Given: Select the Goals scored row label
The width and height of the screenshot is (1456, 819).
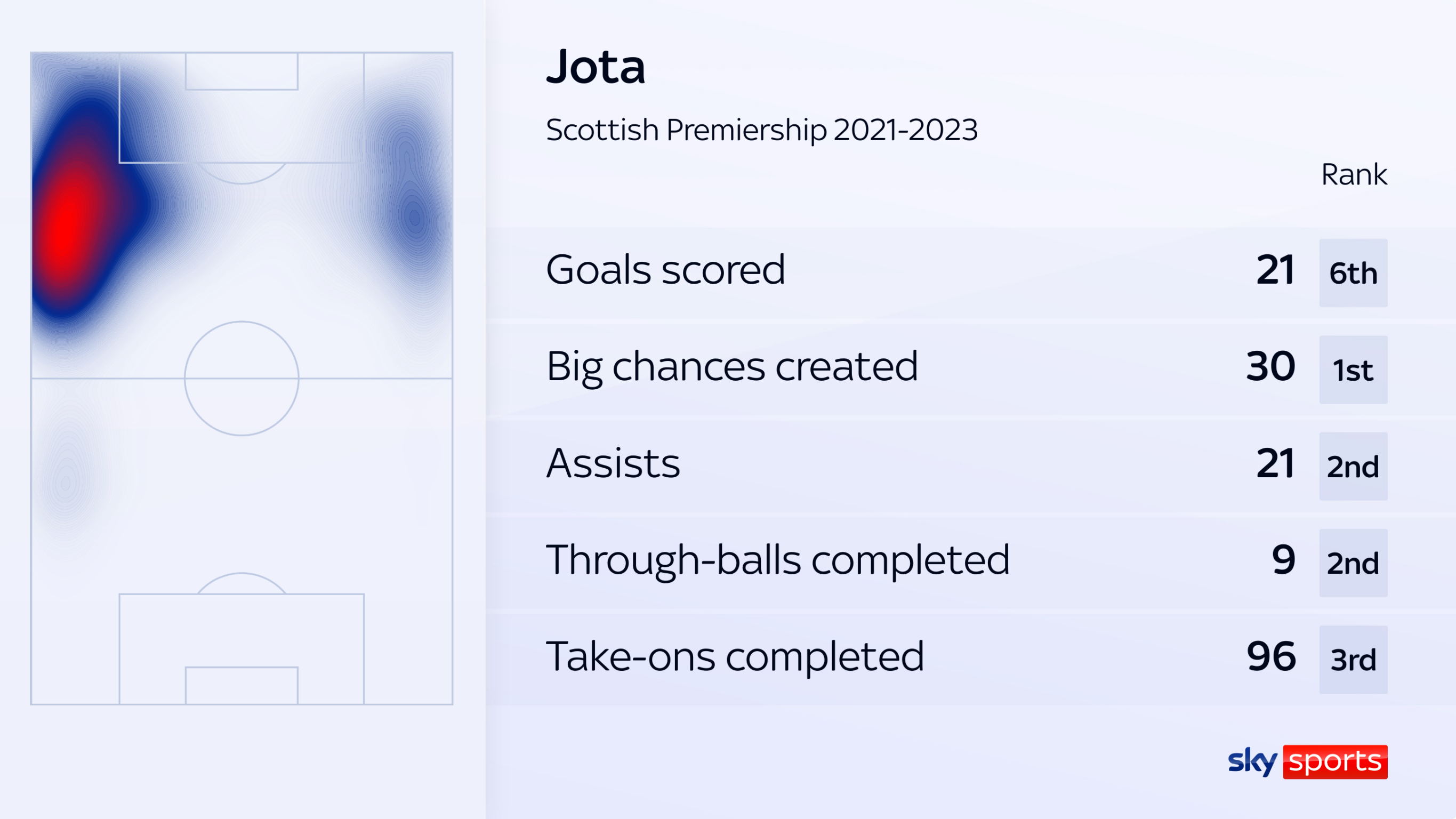Looking at the screenshot, I should click(x=665, y=270).
